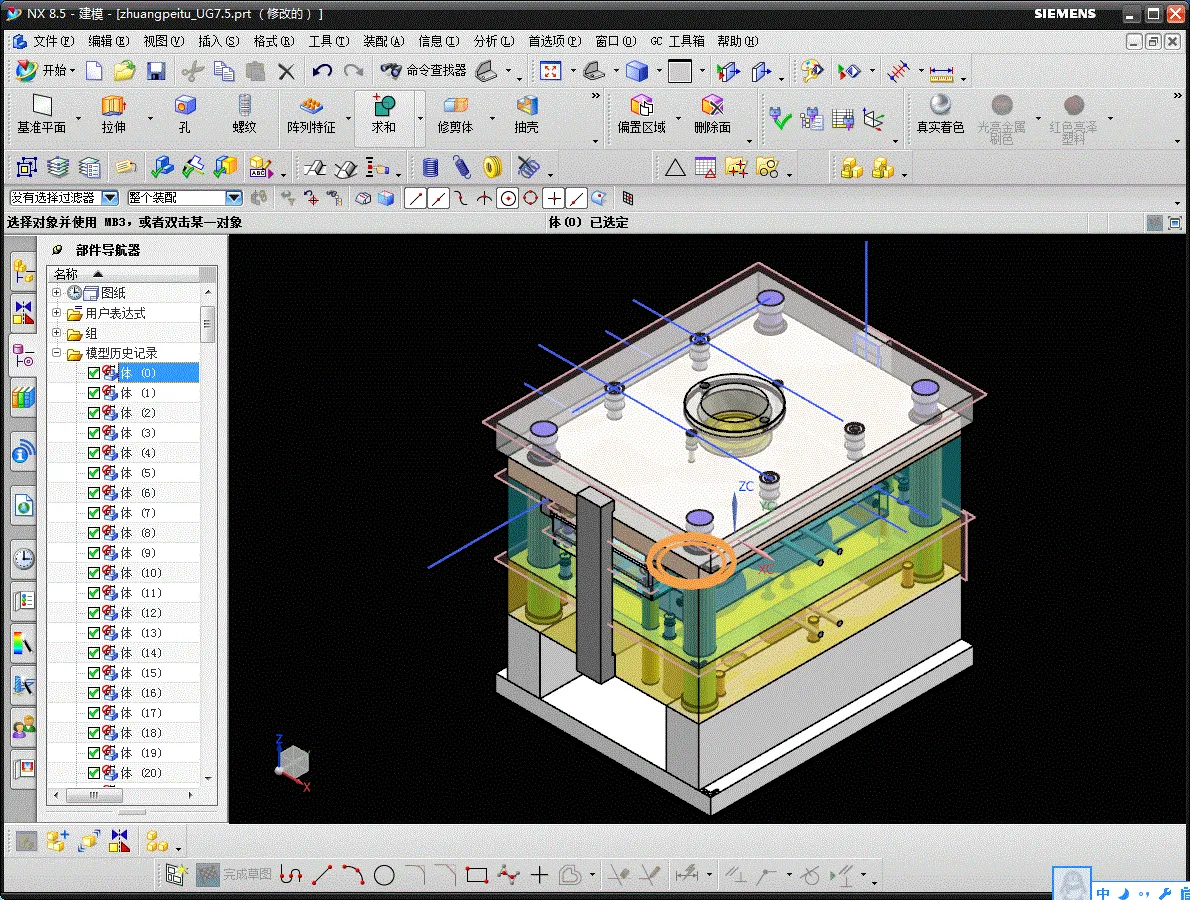1190x900 pixels.
Task: Select the 孔 hole tool
Action: [184, 115]
